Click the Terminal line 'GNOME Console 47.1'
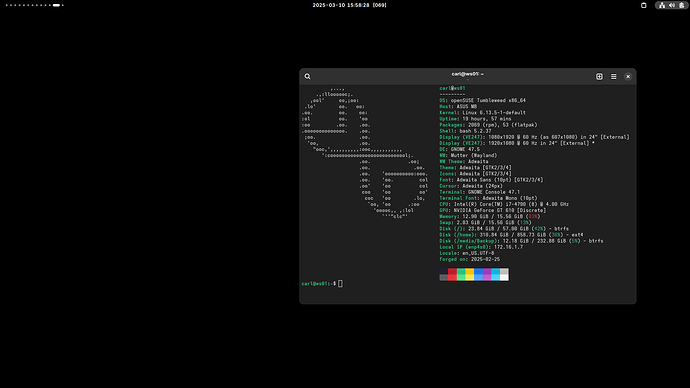 point(480,192)
